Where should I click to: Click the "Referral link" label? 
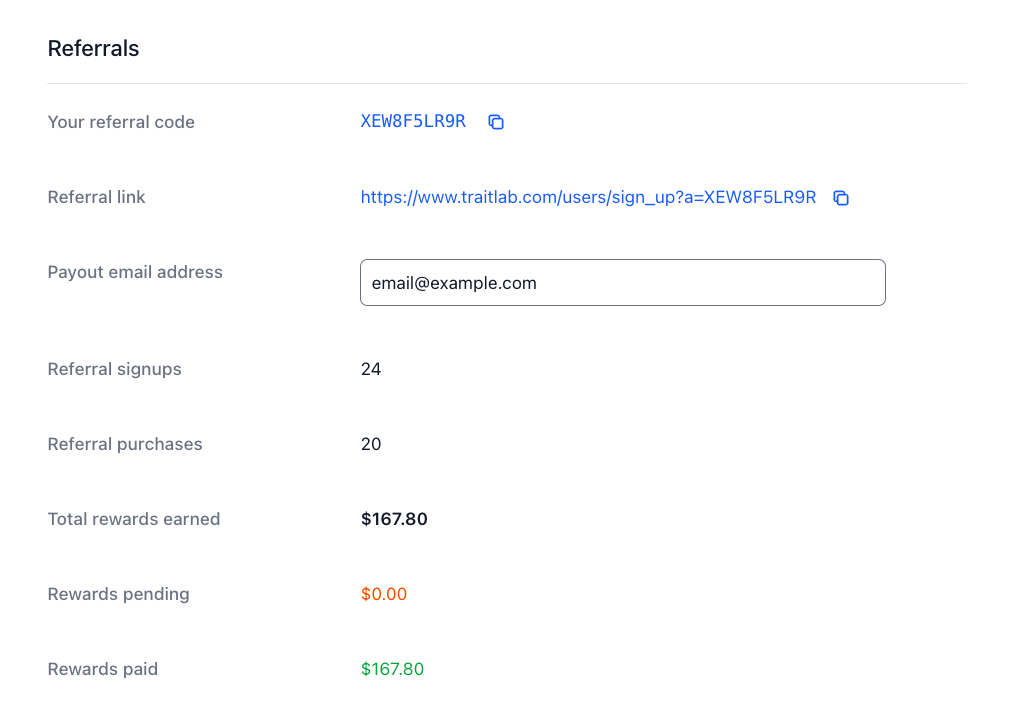tap(96, 197)
